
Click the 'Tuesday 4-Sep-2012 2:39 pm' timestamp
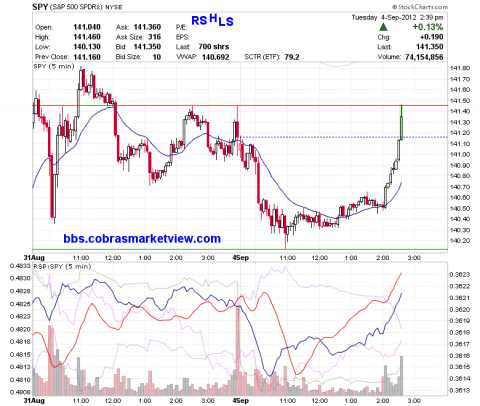(397, 18)
